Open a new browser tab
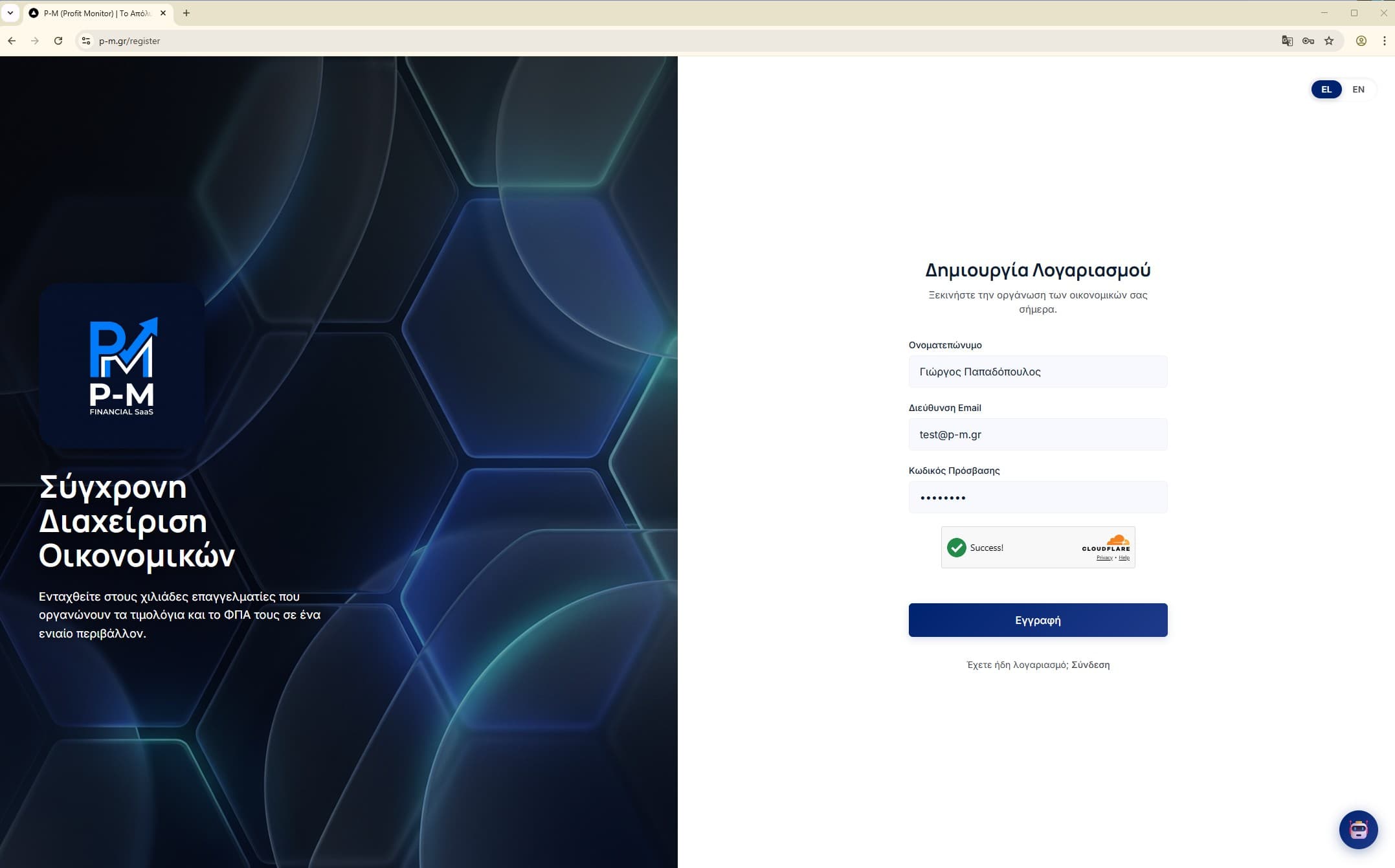Image resolution: width=1395 pixels, height=868 pixels. click(186, 13)
